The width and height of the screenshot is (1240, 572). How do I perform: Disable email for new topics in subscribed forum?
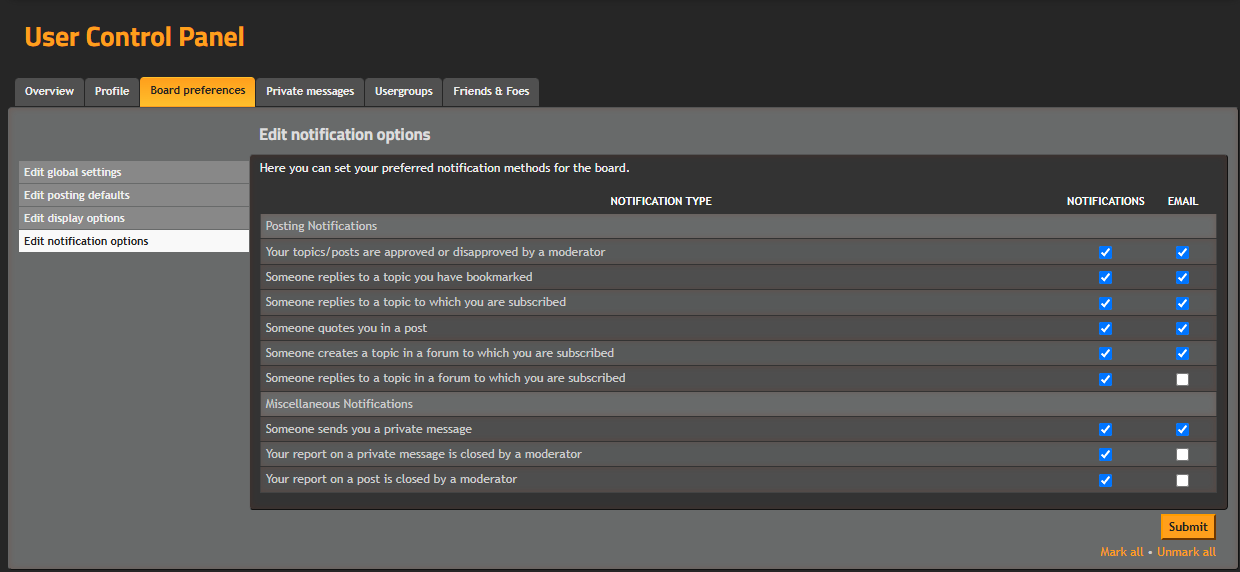pos(1183,353)
